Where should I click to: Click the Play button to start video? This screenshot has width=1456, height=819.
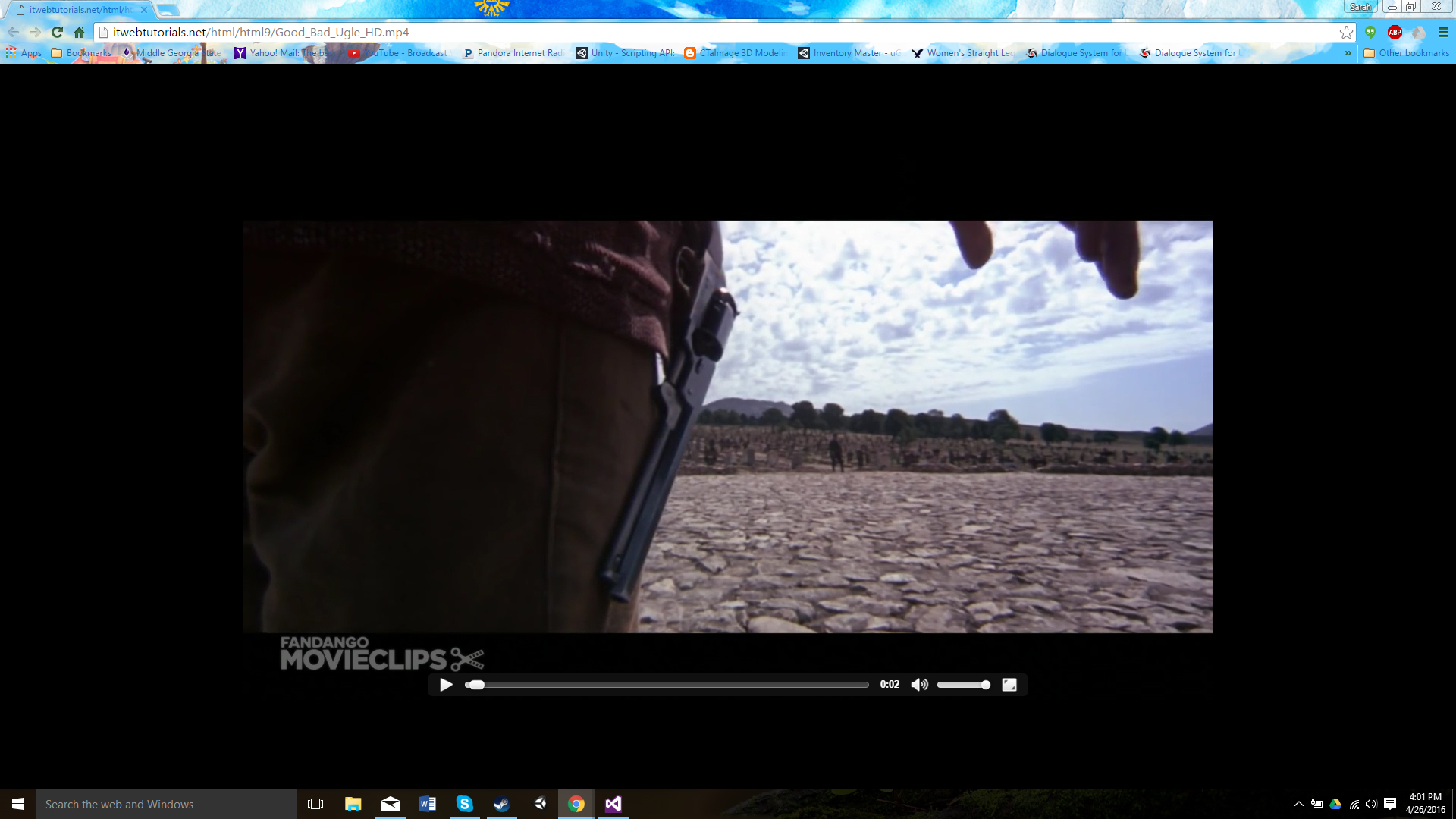(x=445, y=684)
